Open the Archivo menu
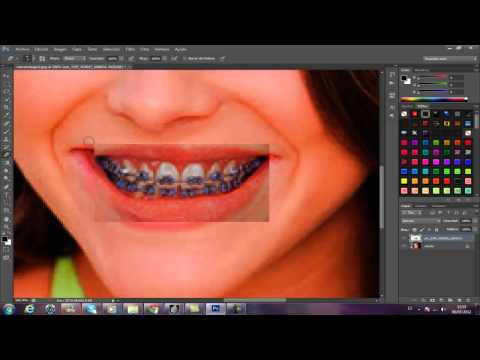 point(22,49)
